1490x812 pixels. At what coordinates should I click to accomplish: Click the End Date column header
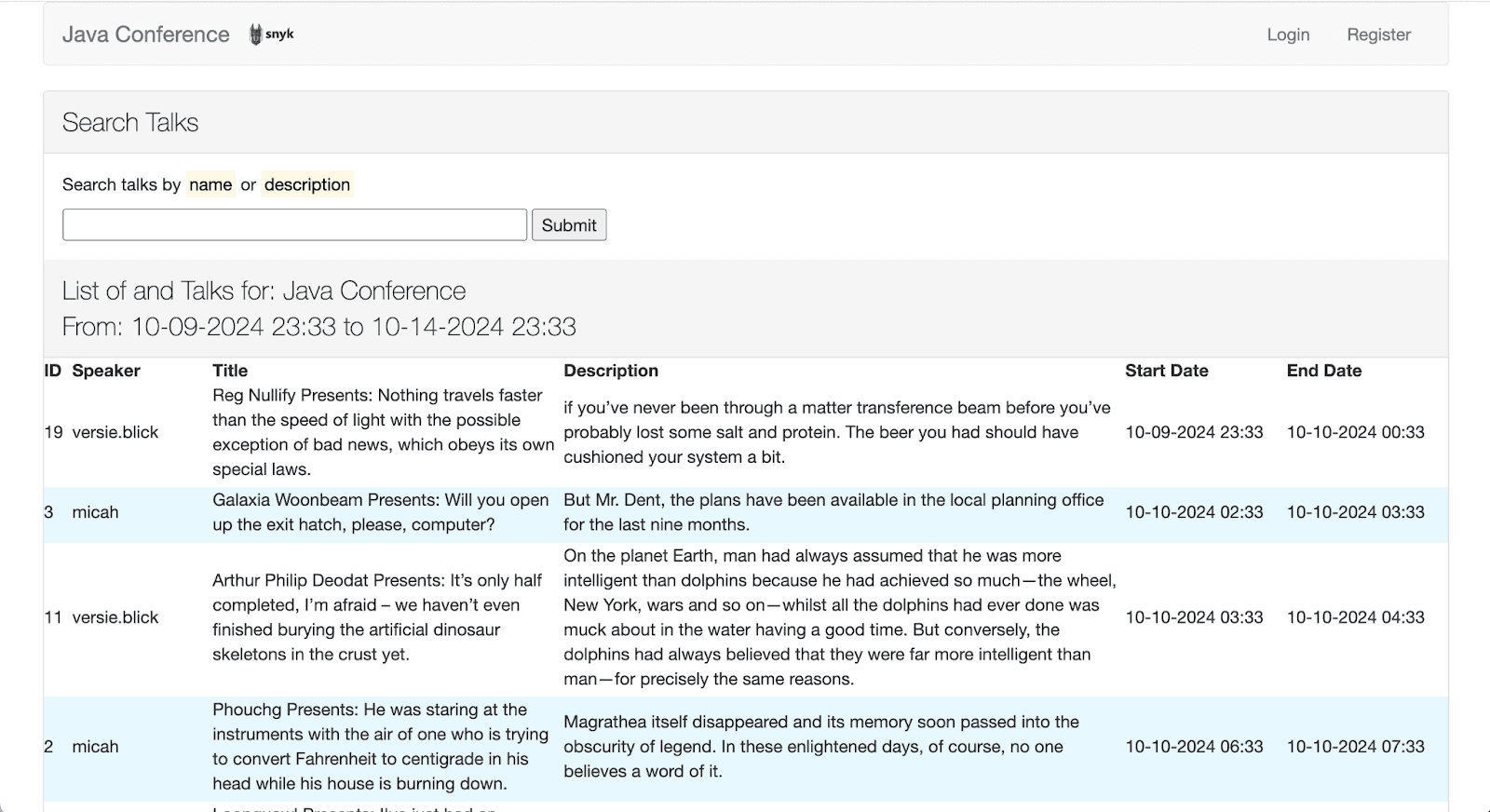click(x=1323, y=371)
